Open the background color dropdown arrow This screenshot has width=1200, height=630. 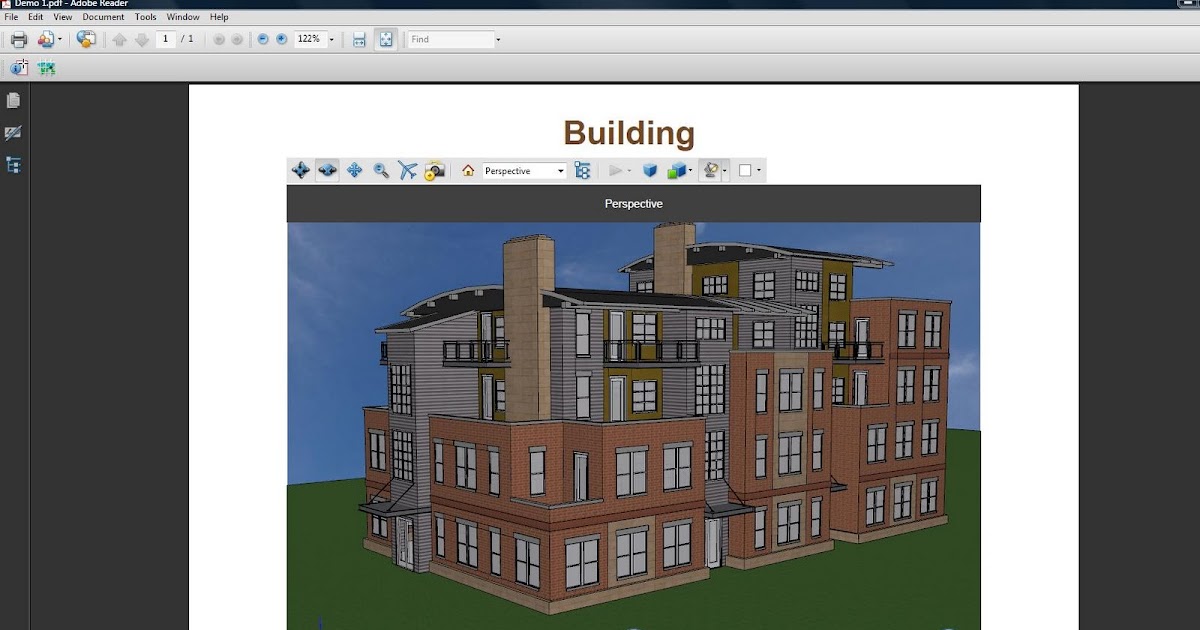pyautogui.click(x=759, y=171)
